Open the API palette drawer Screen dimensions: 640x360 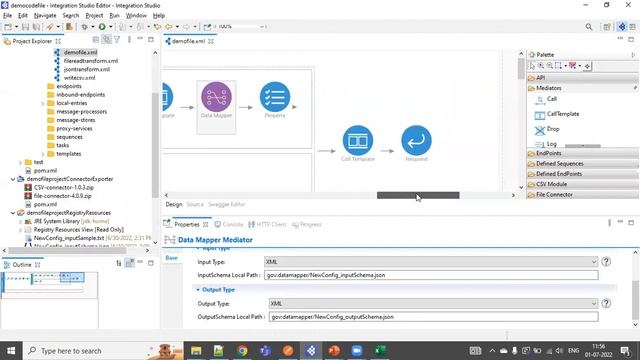coord(582,78)
